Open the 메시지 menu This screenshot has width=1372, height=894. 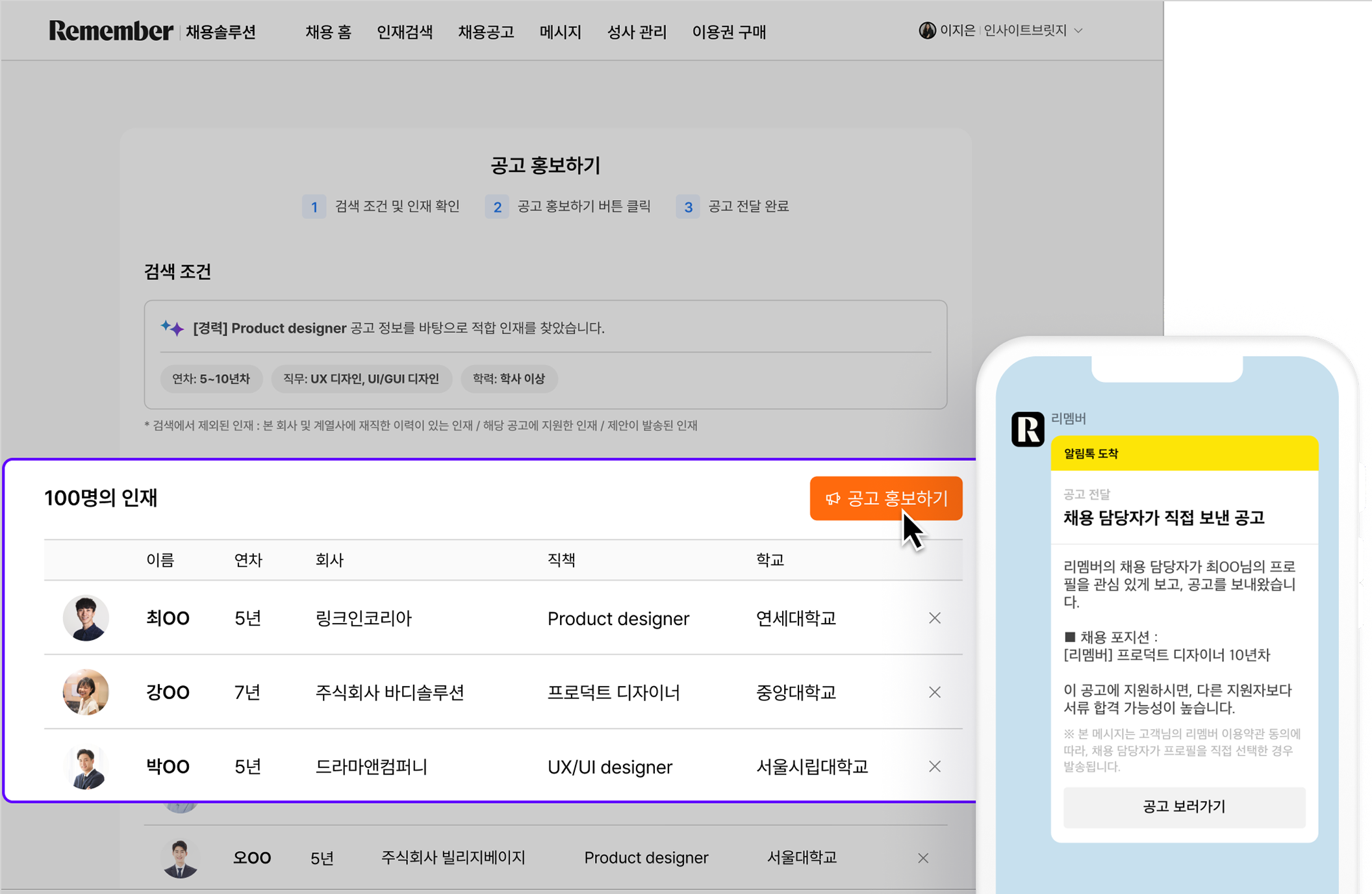560,32
